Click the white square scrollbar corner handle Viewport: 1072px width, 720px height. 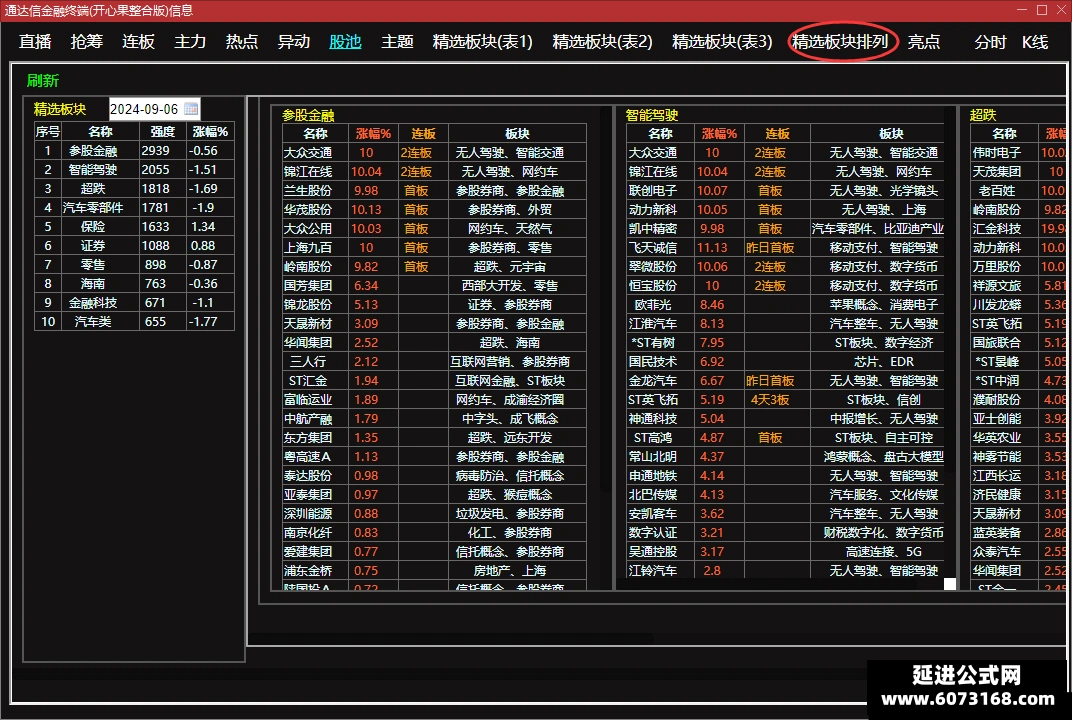click(950, 583)
